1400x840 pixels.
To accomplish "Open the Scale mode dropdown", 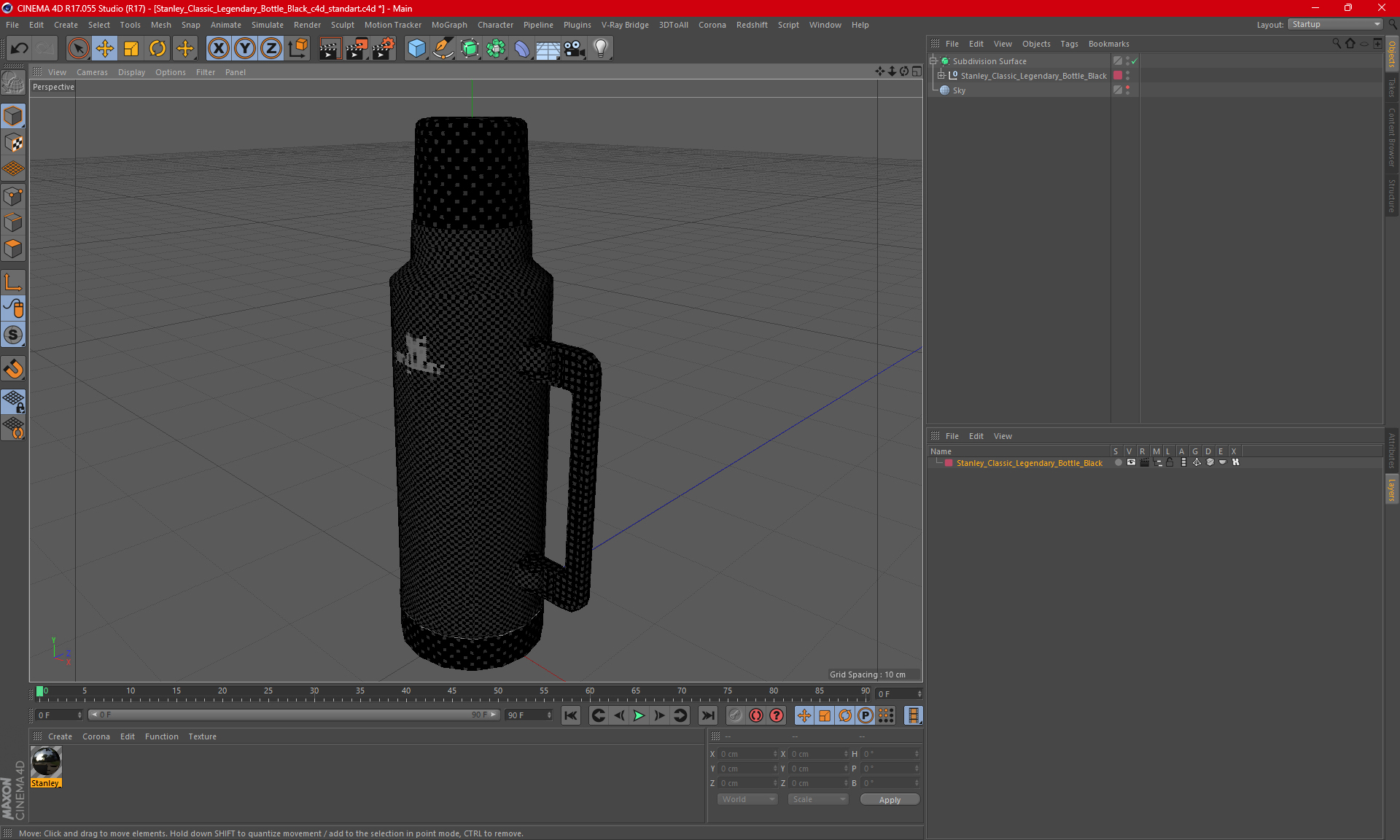I will pos(818,799).
